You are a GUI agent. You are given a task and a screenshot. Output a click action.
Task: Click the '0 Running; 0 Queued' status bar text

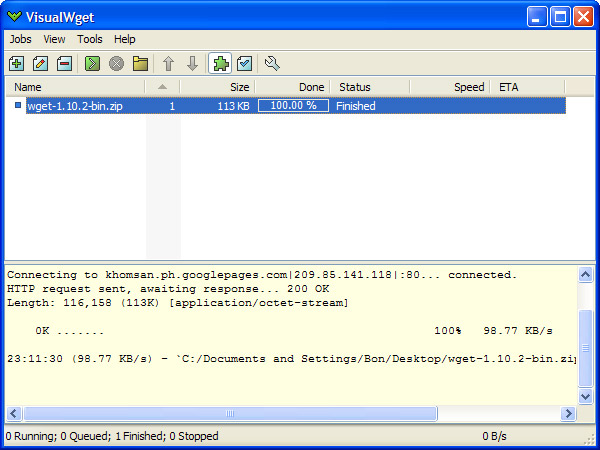pos(112,436)
